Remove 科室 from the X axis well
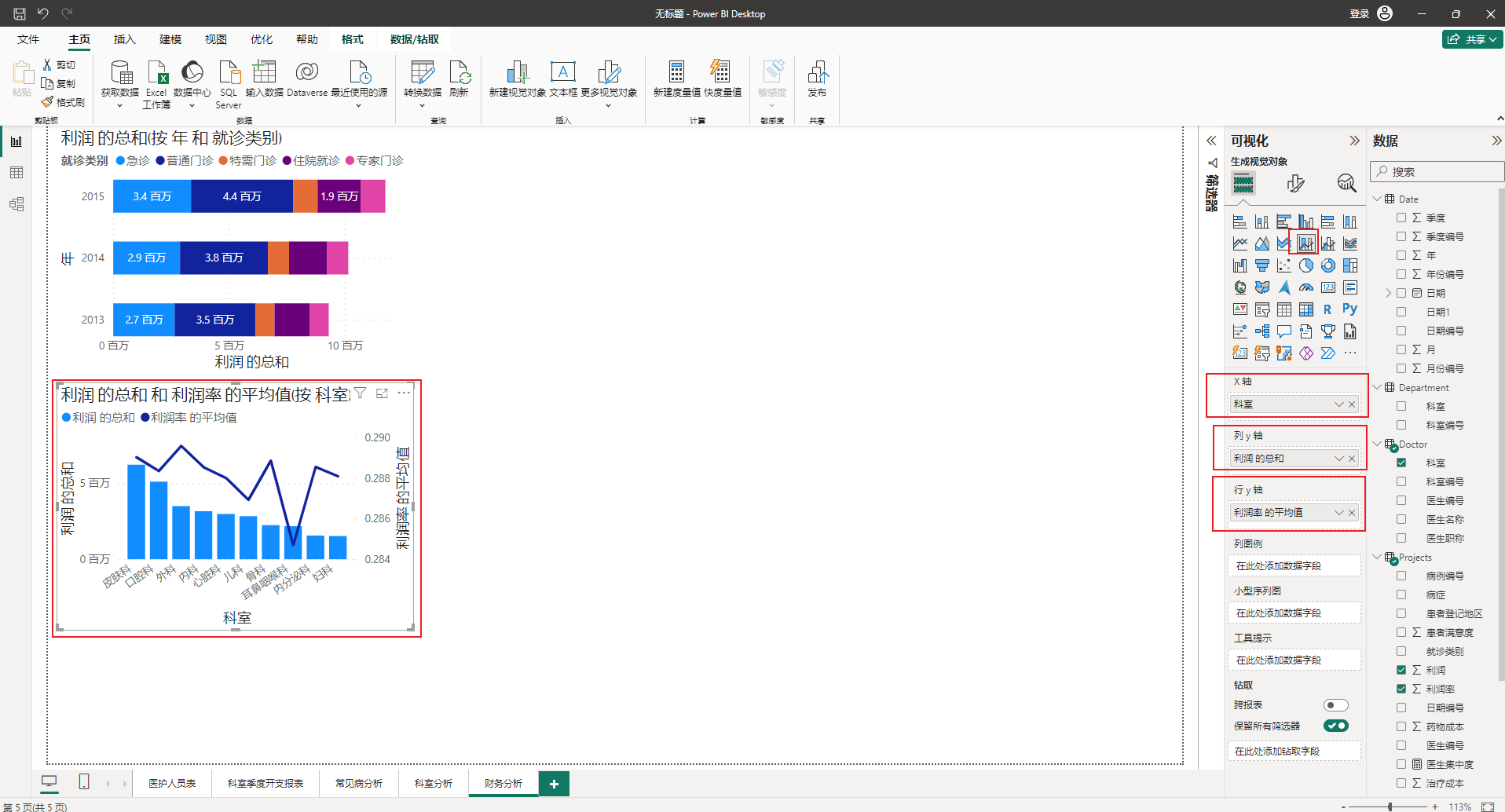Viewport: 1505px width, 812px height. click(x=1352, y=404)
